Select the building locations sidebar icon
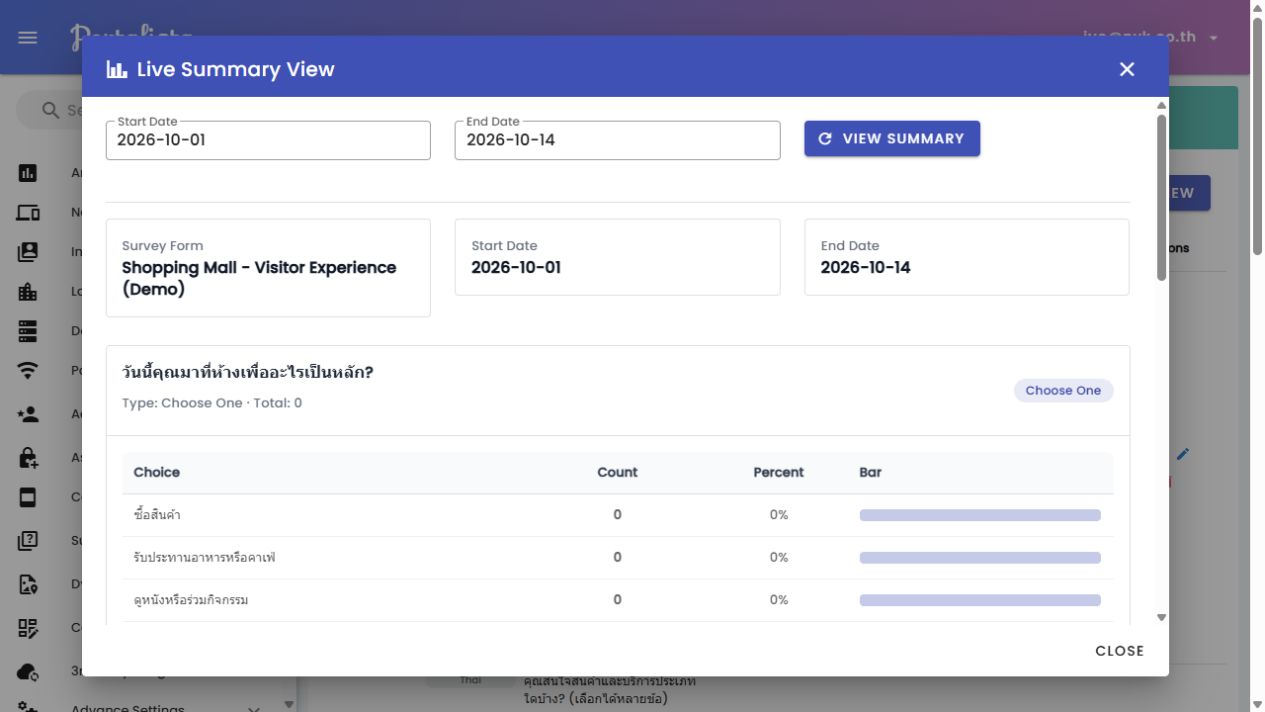The height and width of the screenshot is (712, 1265). pyautogui.click(x=28, y=292)
